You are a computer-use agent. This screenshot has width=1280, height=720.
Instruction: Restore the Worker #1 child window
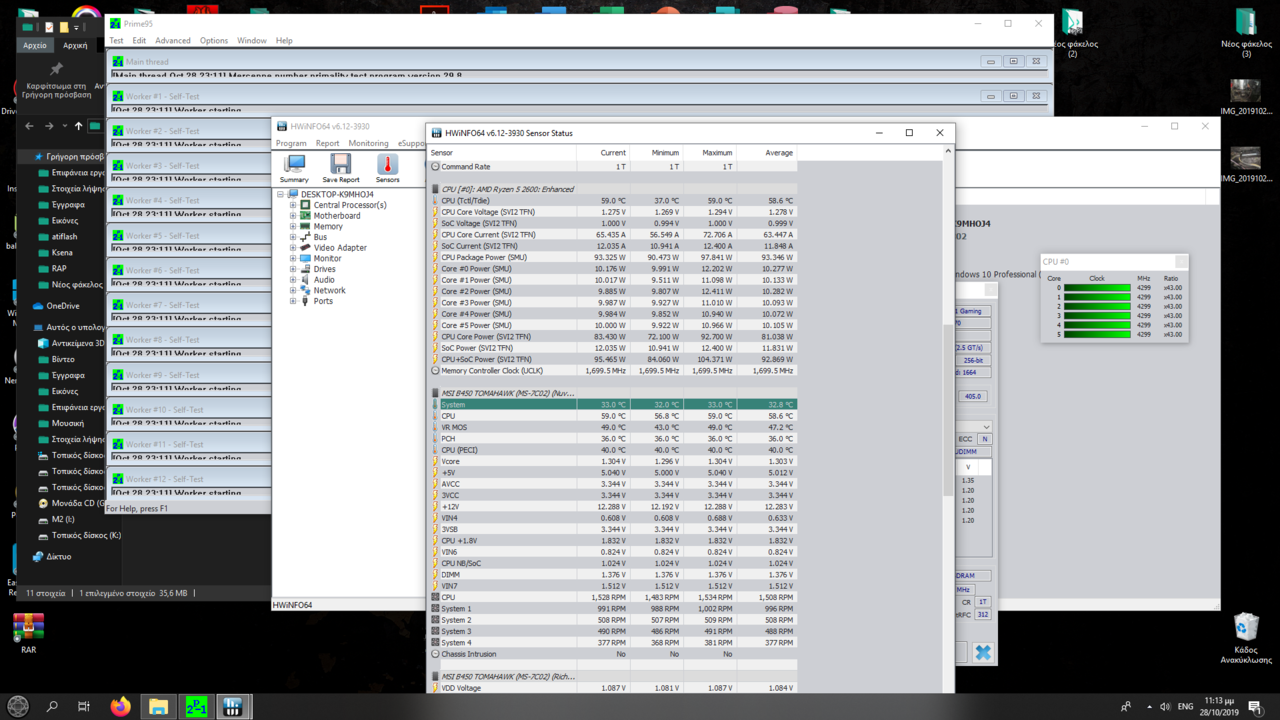click(1013, 96)
